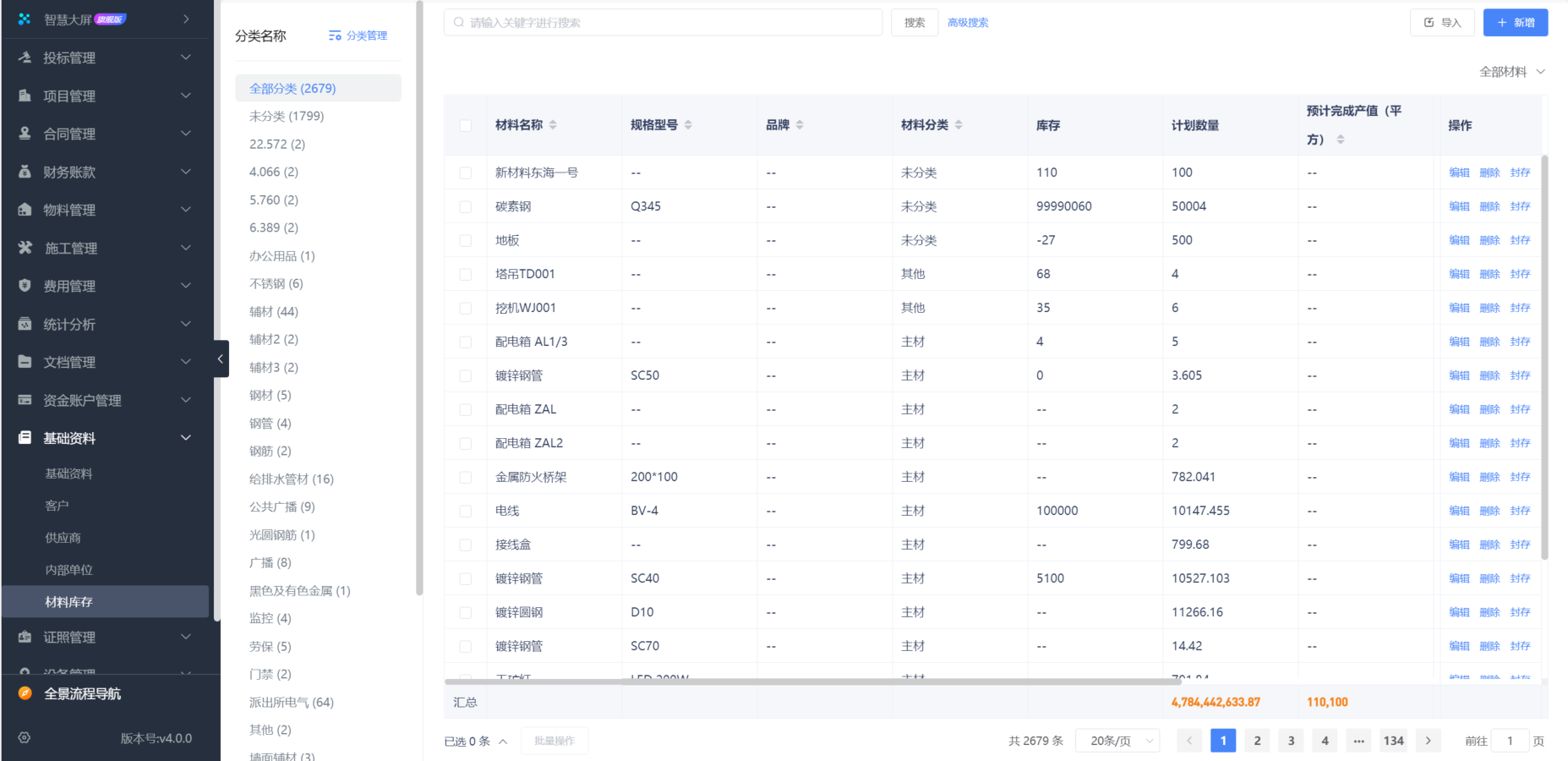Open the 20条/页 page size dropdown

click(x=1117, y=740)
